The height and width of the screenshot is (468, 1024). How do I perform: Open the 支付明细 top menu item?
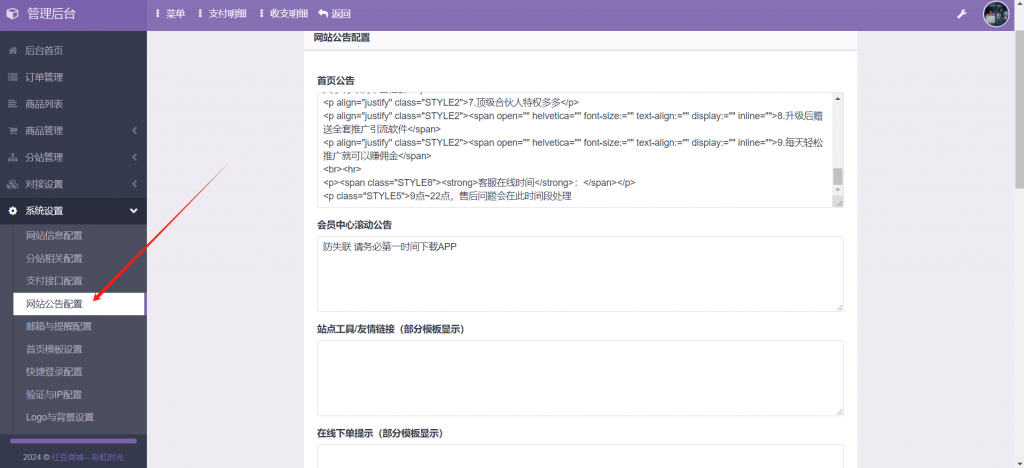[x=221, y=14]
